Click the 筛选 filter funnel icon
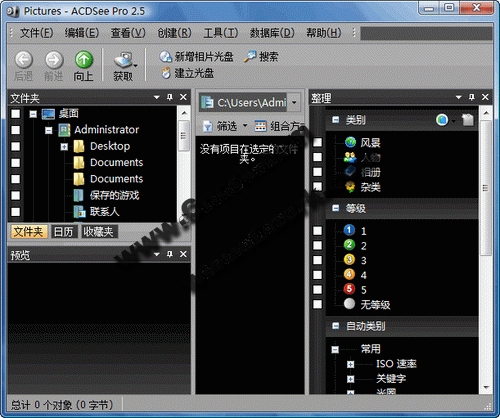The height and width of the screenshot is (418, 500). click(x=208, y=126)
